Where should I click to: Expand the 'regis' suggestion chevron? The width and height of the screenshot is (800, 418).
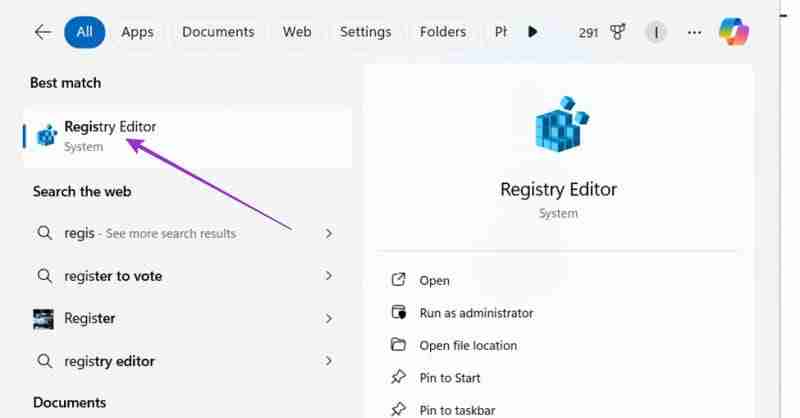tap(329, 233)
